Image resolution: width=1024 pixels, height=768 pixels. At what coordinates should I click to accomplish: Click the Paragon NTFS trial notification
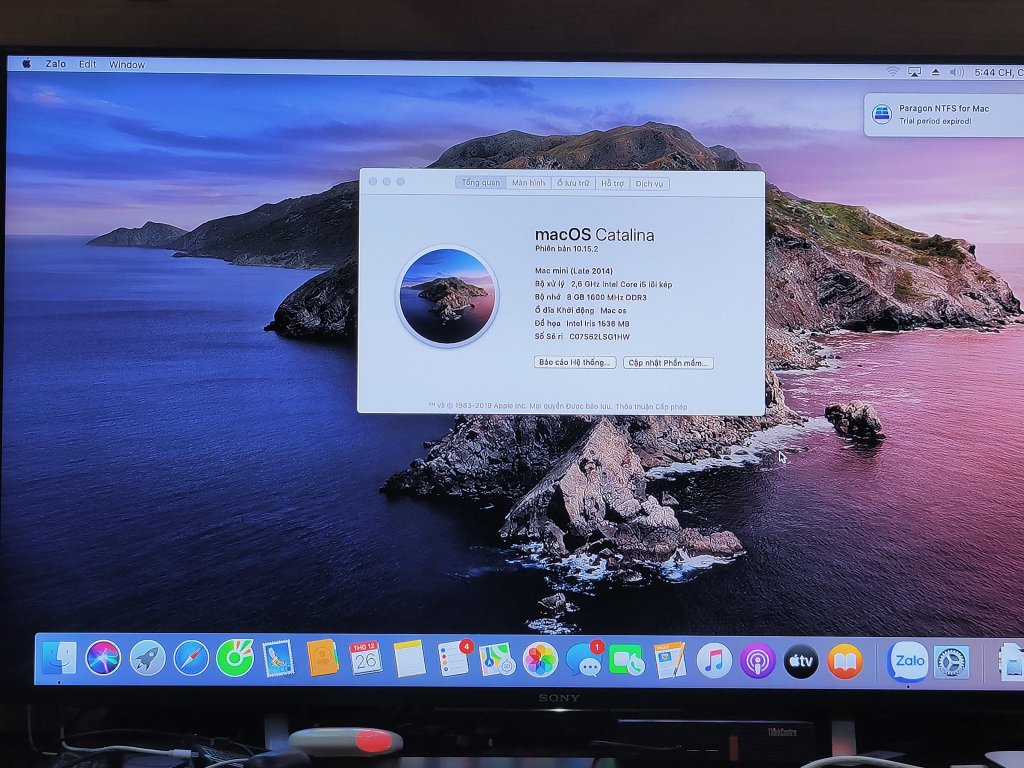[x=944, y=114]
